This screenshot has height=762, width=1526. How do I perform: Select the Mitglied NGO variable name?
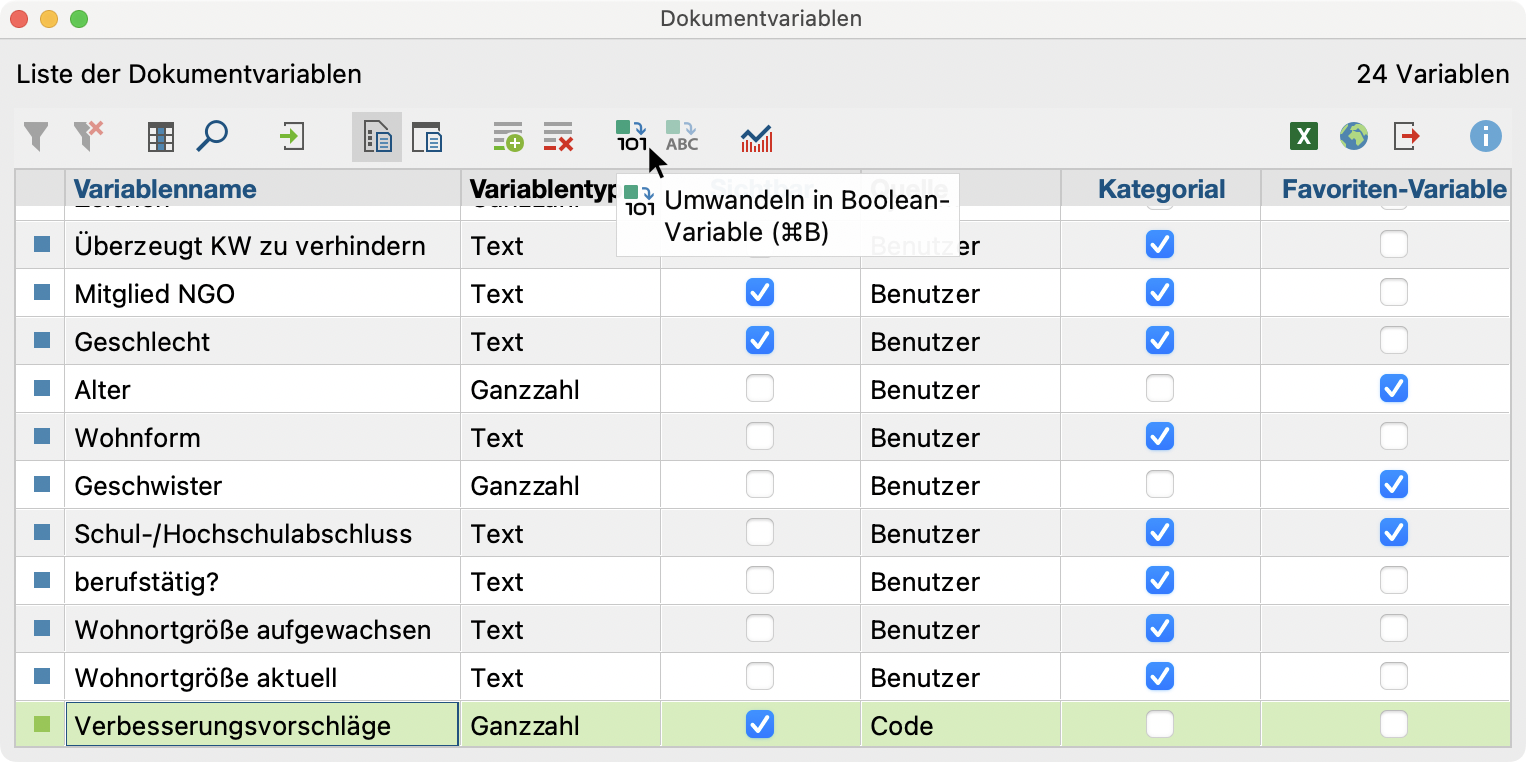(155, 293)
